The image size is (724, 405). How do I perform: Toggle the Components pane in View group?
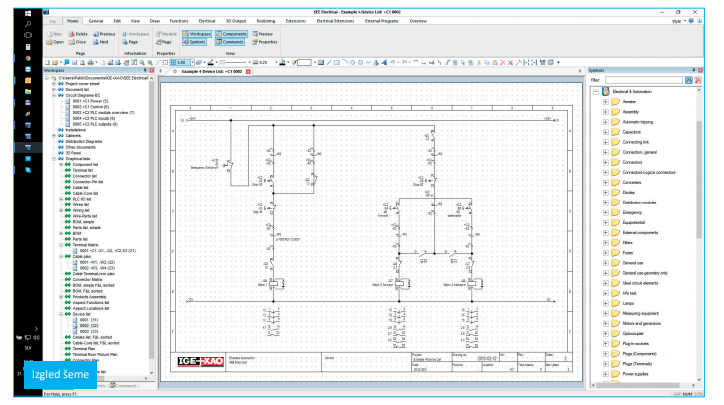point(231,34)
